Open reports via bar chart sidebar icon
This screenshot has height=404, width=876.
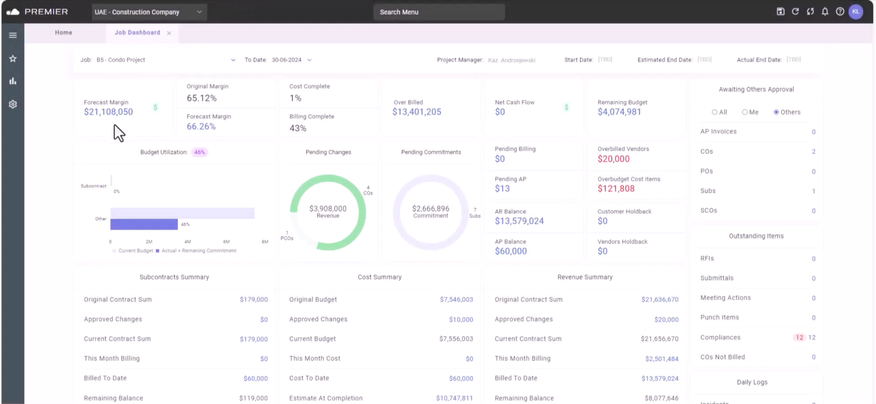(12, 81)
